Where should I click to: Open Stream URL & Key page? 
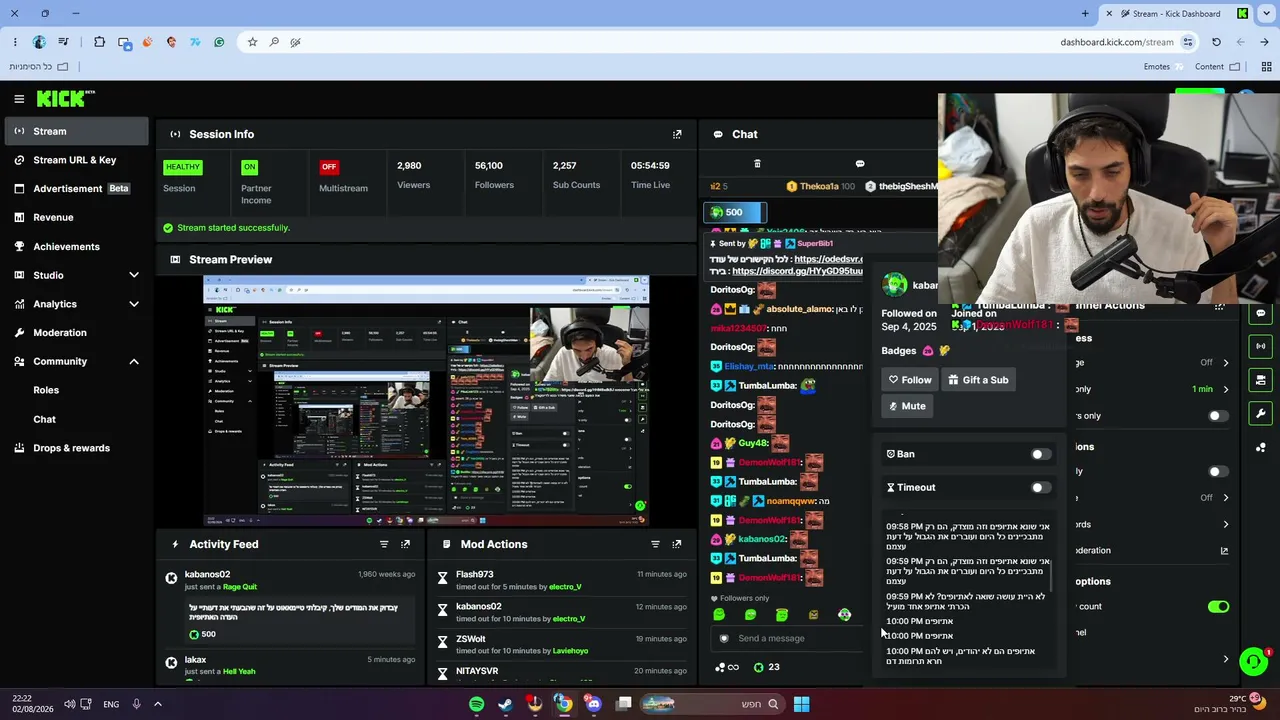click(x=76, y=160)
